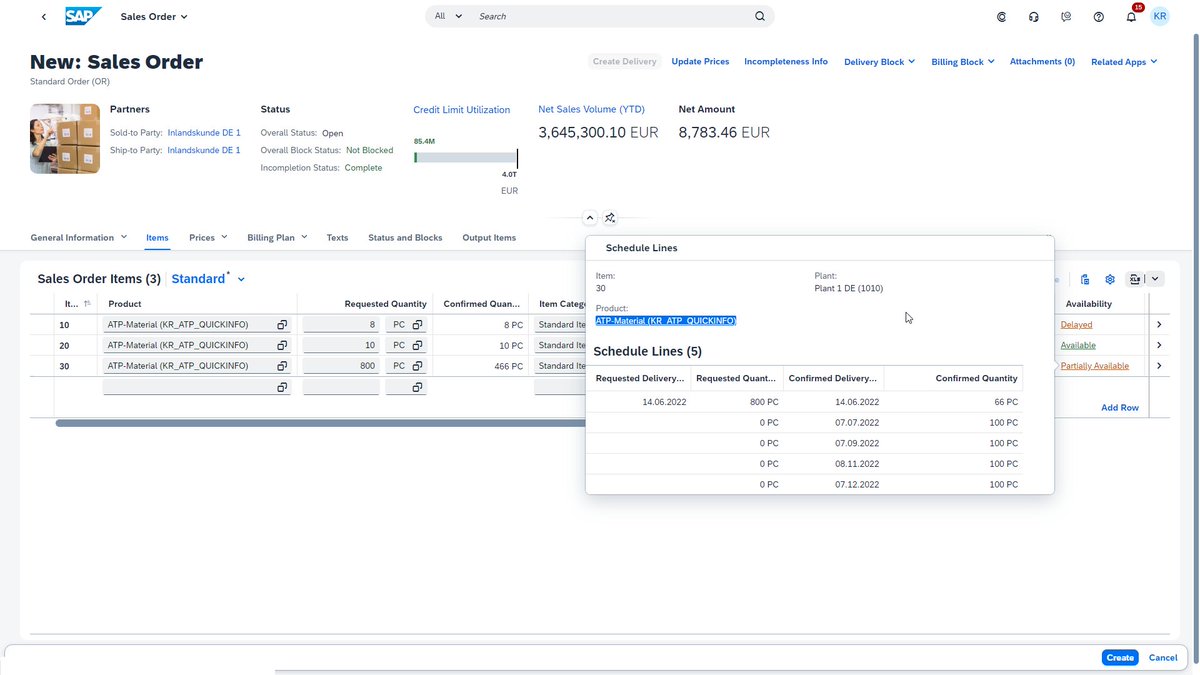
Task: Open the Sales Order title dropdown
Action: tap(154, 16)
